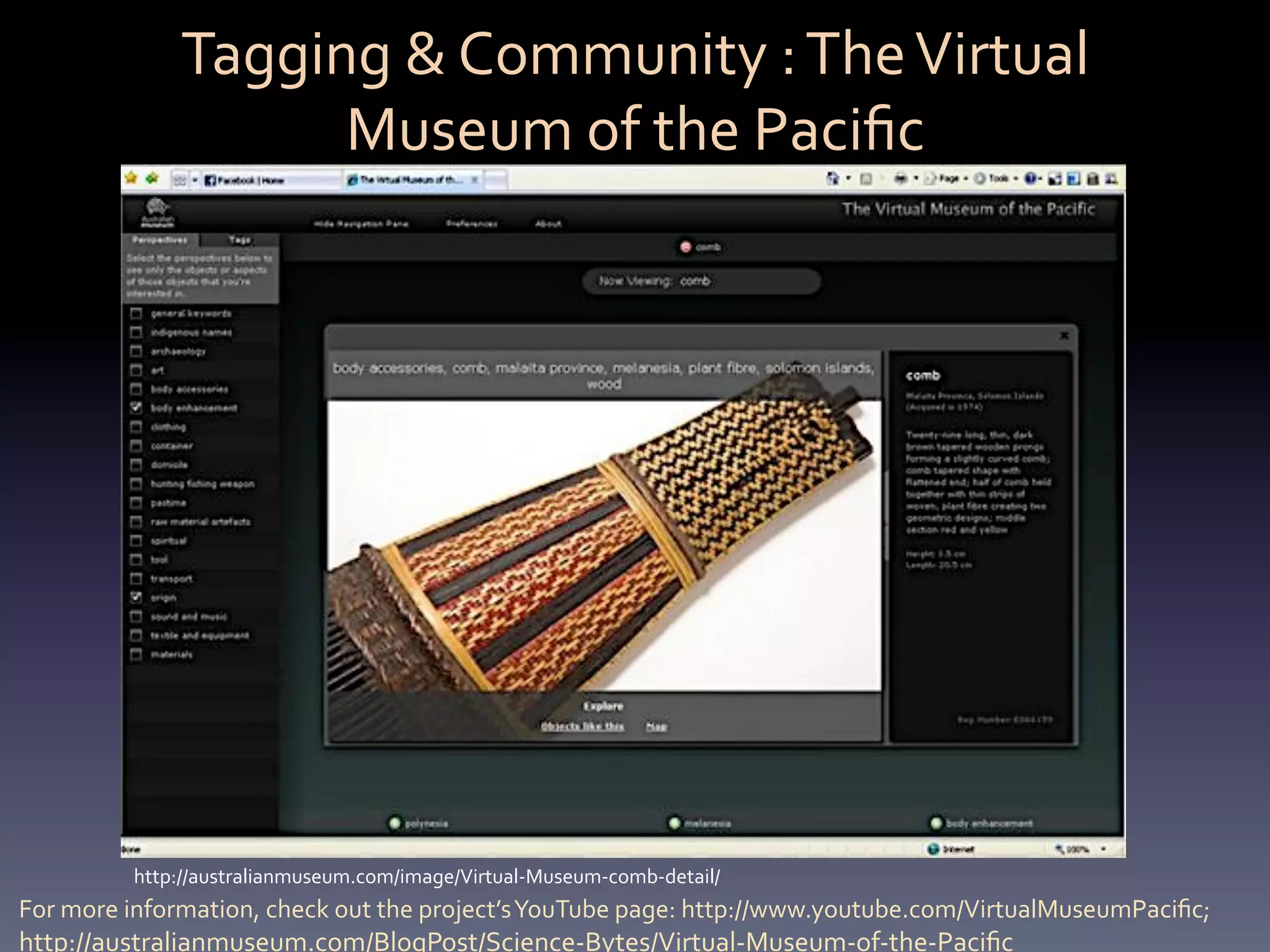Click the Australian Museum logo
Image resolution: width=1270 pixels, height=952 pixels.
tap(158, 213)
